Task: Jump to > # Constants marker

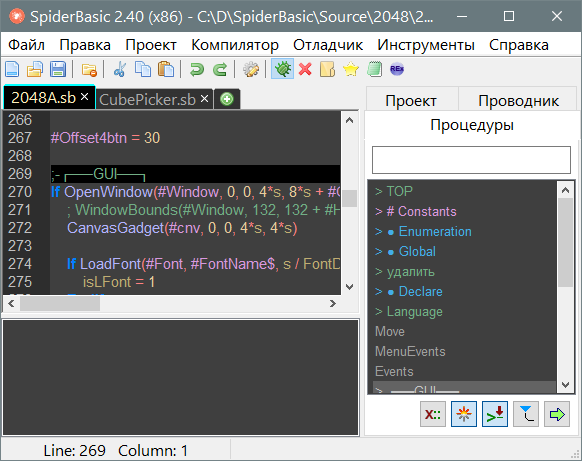Action: (416, 211)
